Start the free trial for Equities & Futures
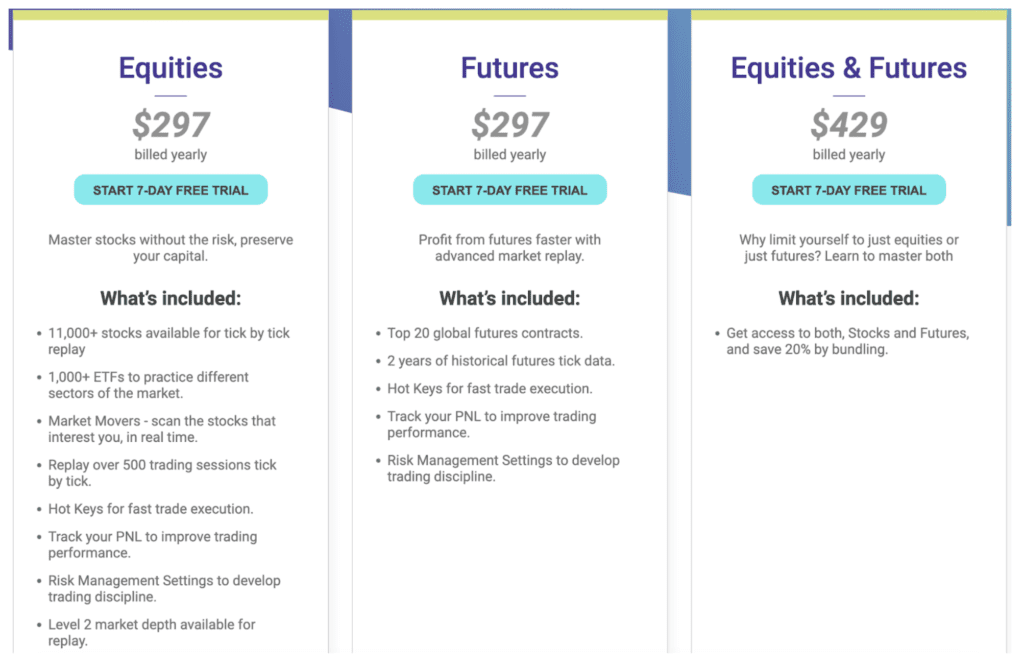The height and width of the screenshot is (668, 1024). click(849, 189)
